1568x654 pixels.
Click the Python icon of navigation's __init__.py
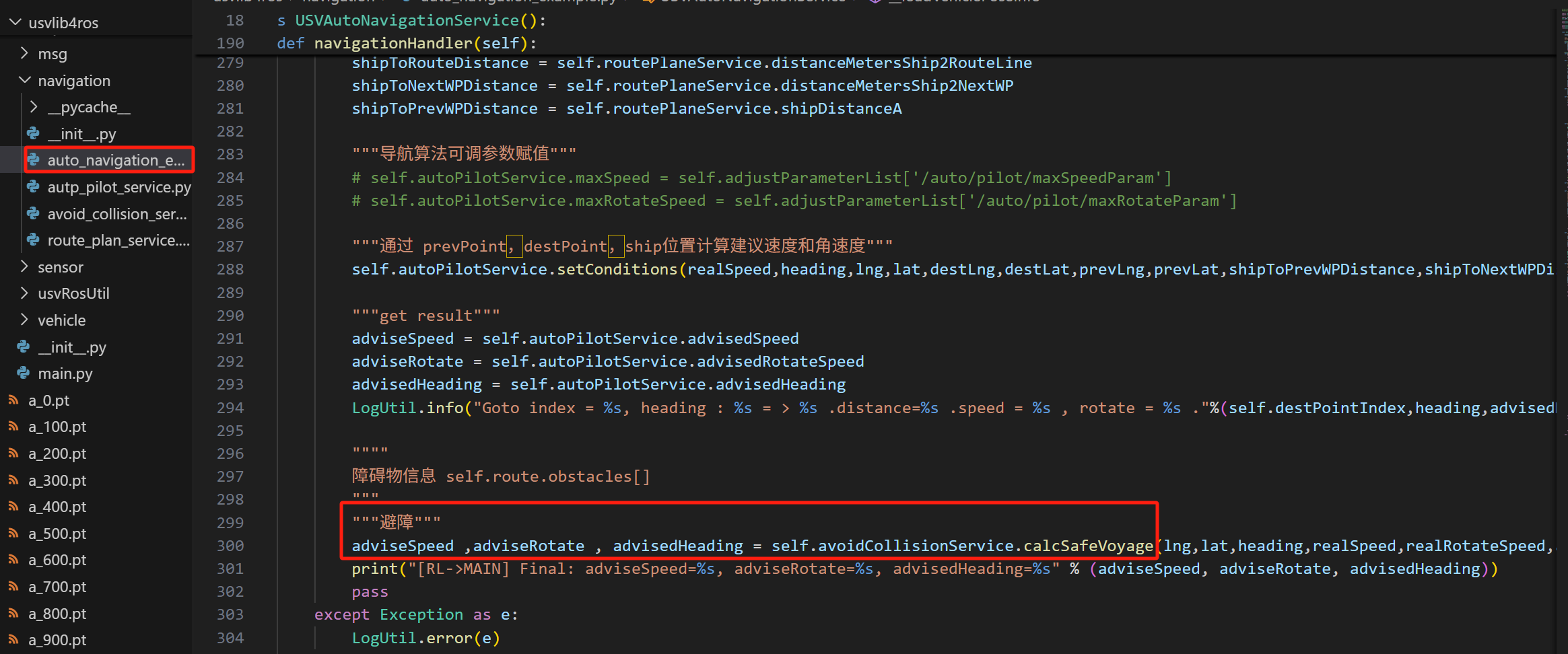click(33, 134)
